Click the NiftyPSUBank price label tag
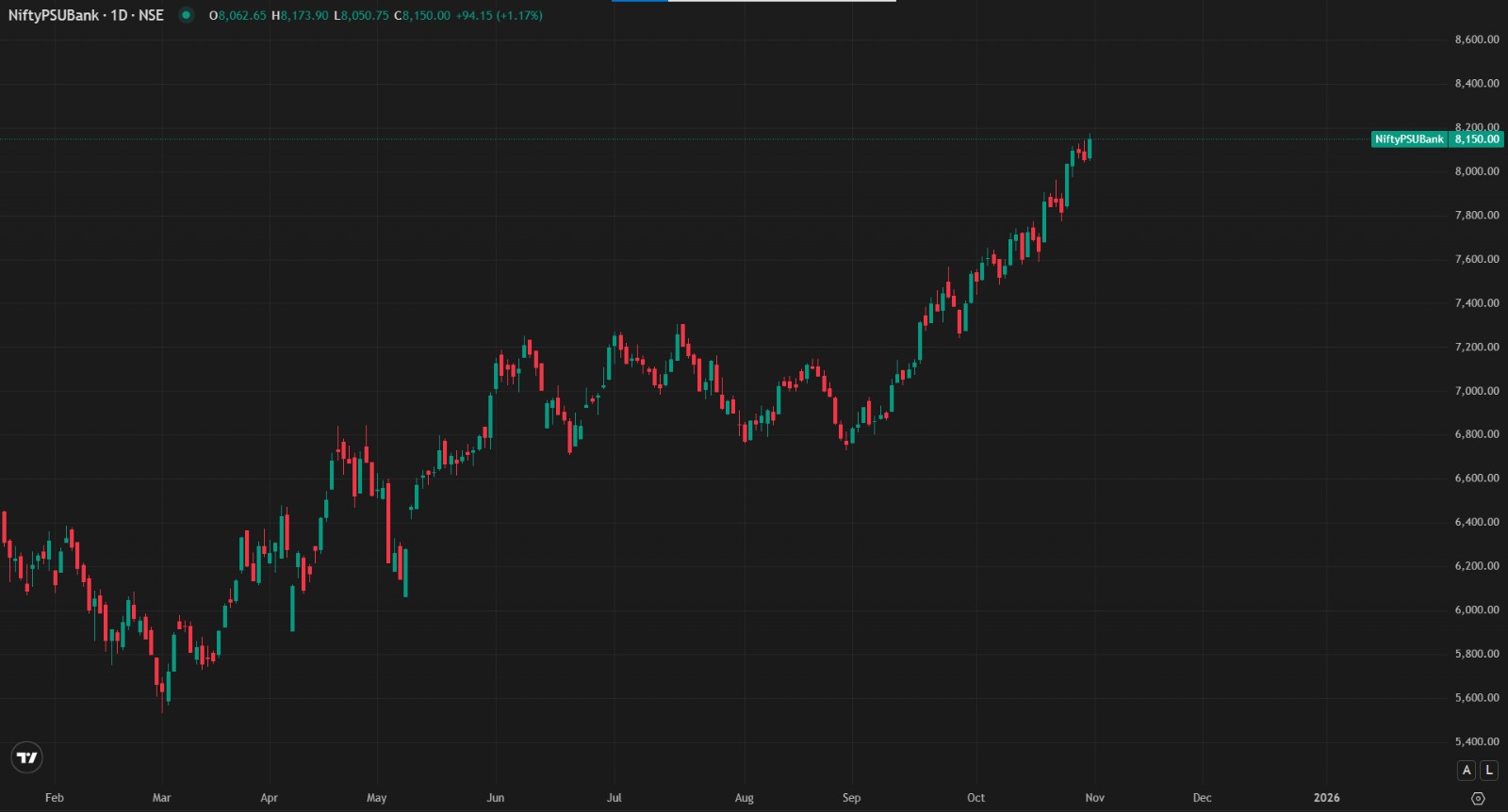This screenshot has width=1508, height=812. (1409, 139)
